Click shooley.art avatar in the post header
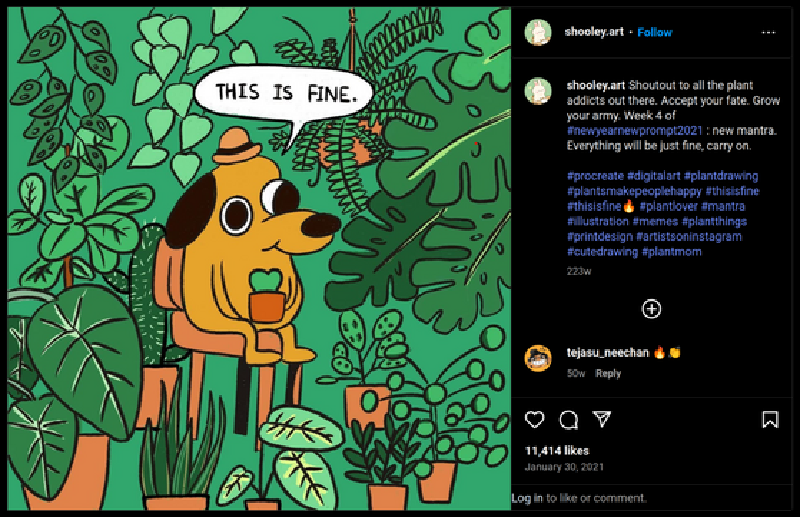The height and width of the screenshot is (517, 800). [x=538, y=32]
